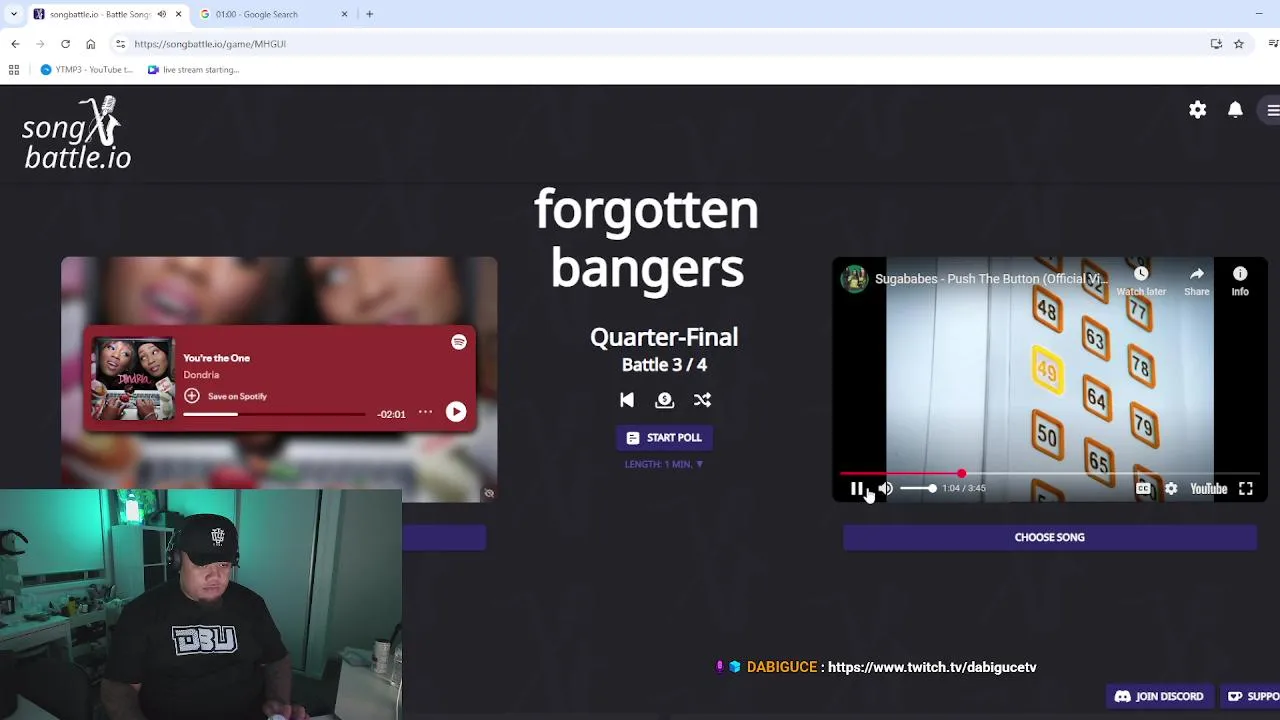Open the DABIGUCE twitch.tv link
Viewport: 1280px width, 720px height.
(x=932, y=667)
